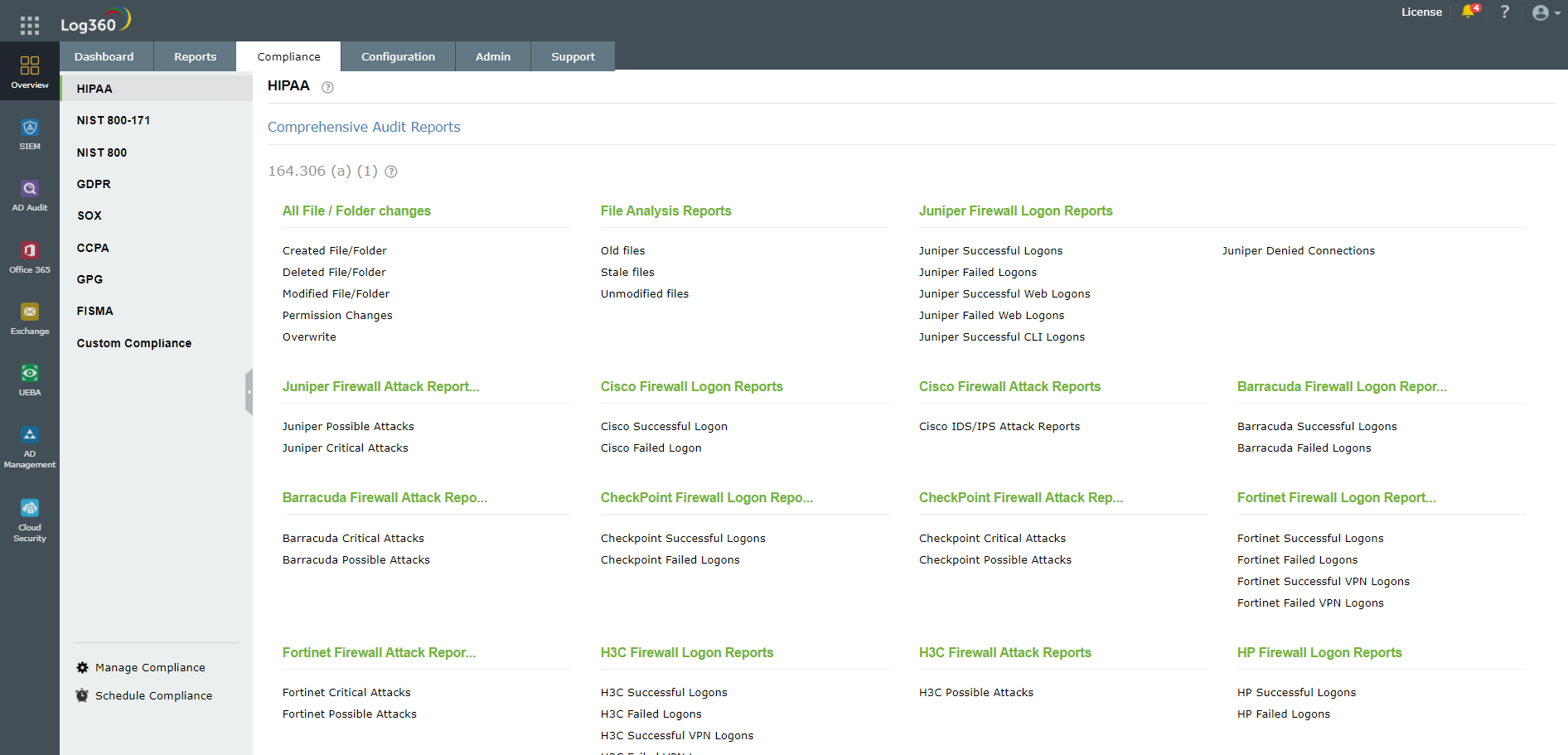This screenshot has width=1568, height=755.
Task: Open Unmodified files report
Action: click(x=644, y=293)
